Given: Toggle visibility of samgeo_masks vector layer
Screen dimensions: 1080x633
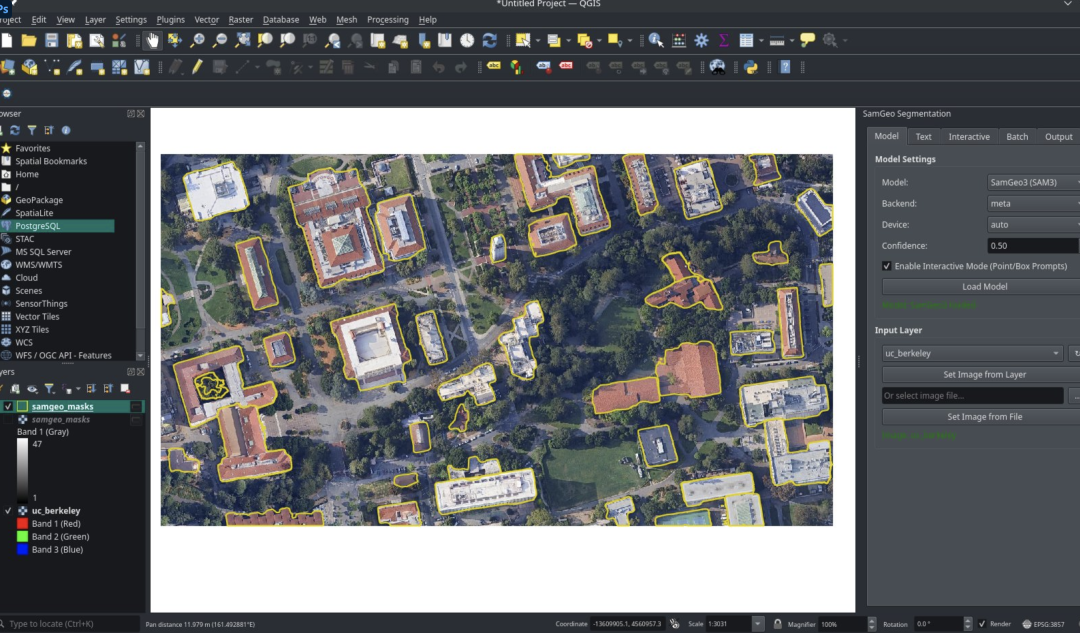Looking at the screenshot, I should [x=8, y=406].
